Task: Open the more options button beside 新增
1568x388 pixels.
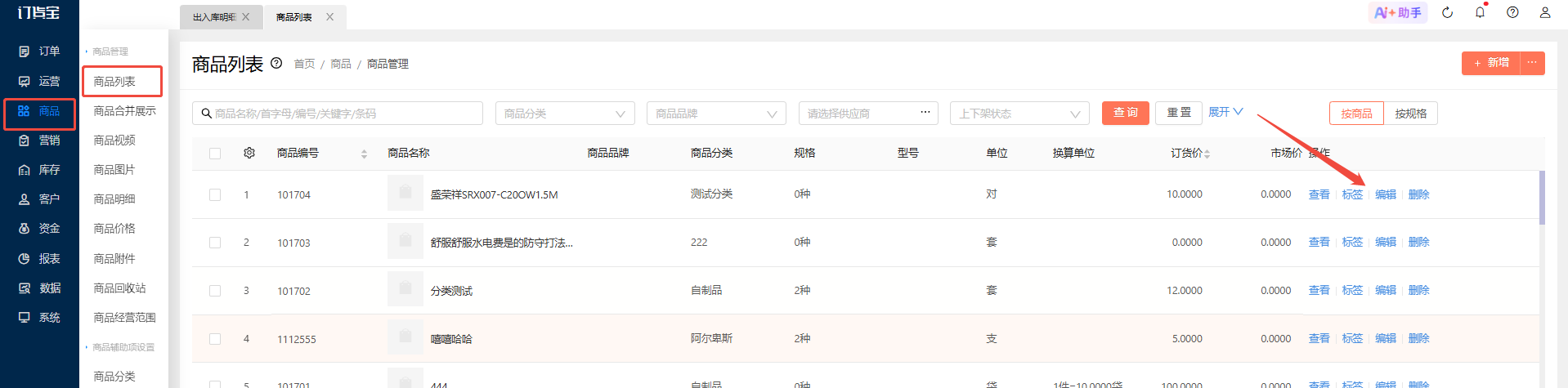Action: pos(1532,63)
